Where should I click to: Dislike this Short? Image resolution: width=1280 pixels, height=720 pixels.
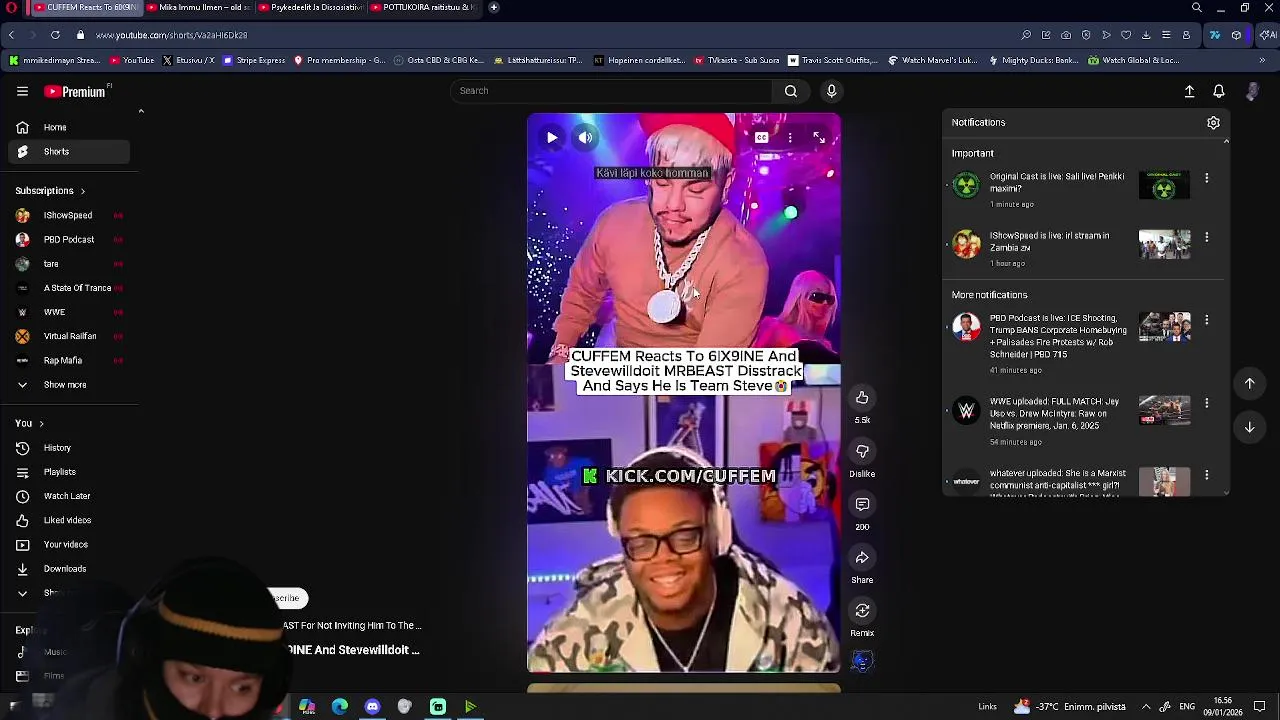click(862, 451)
